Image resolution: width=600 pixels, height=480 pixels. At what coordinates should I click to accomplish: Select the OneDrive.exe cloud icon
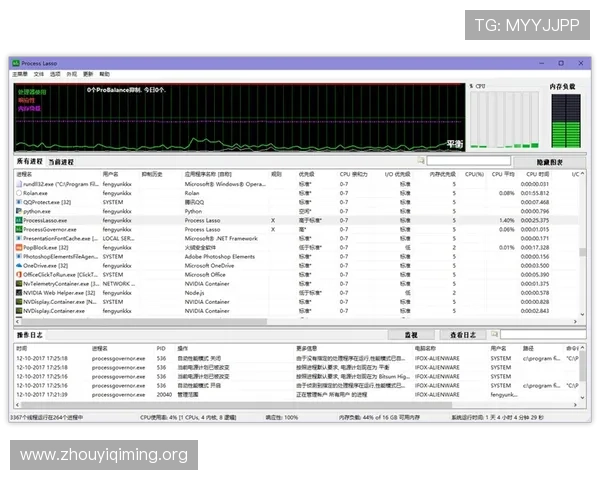click(19, 265)
